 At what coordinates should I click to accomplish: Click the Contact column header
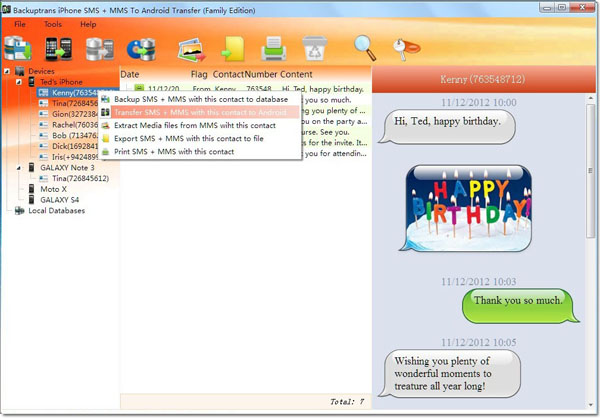tap(228, 74)
